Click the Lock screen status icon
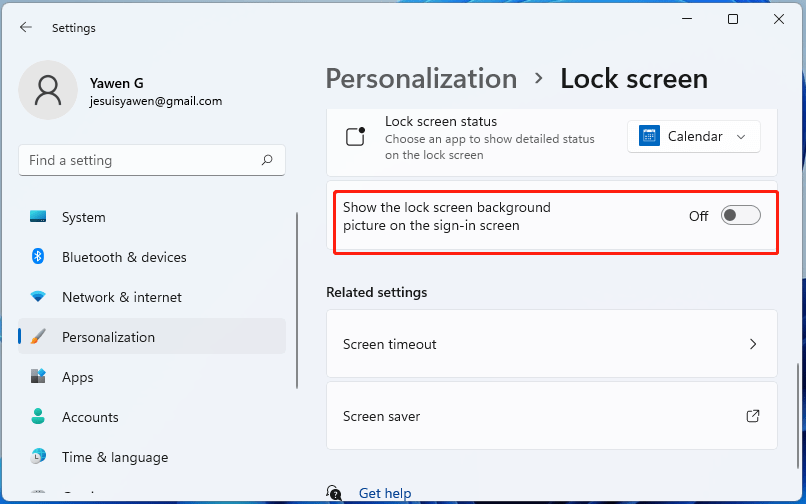Viewport: 806px width, 504px height. (355, 137)
